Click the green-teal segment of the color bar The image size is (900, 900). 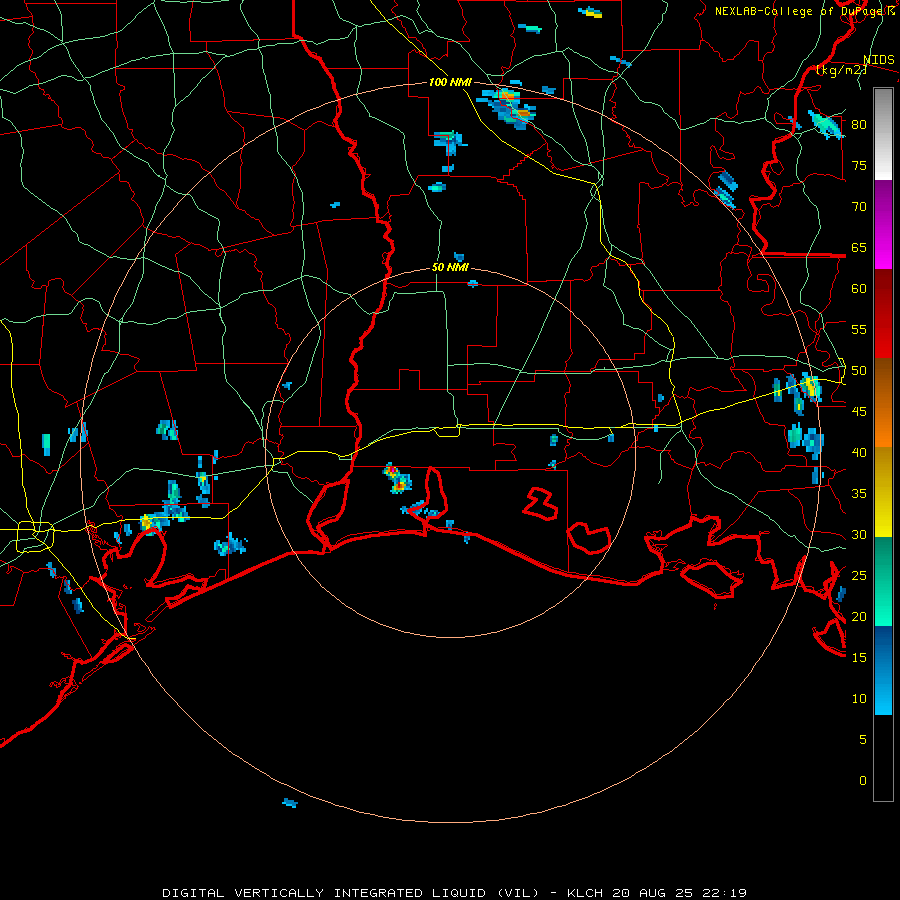coord(883,581)
